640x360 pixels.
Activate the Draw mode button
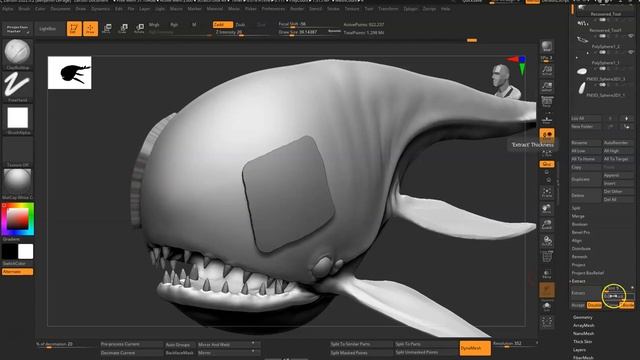pos(91,29)
